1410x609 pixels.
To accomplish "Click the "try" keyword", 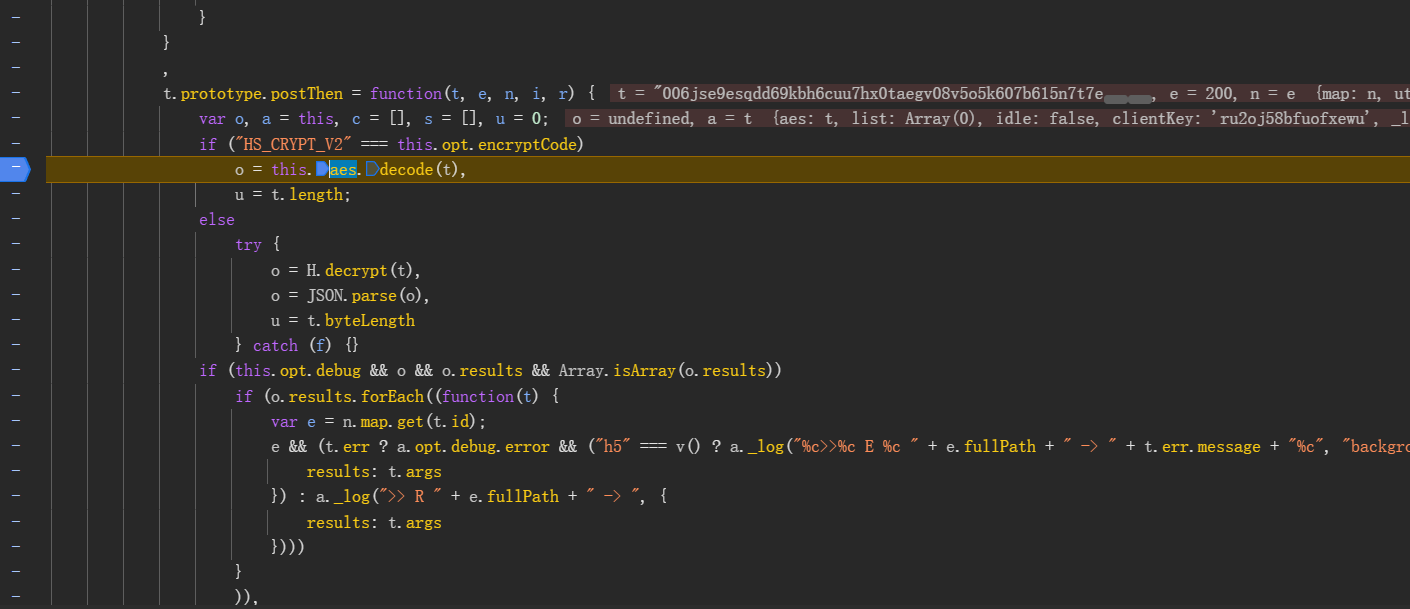I will coord(248,245).
